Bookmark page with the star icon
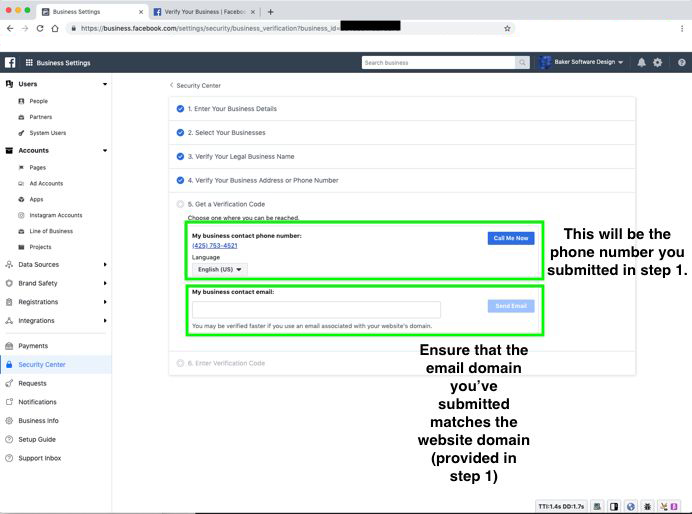 [507, 28]
